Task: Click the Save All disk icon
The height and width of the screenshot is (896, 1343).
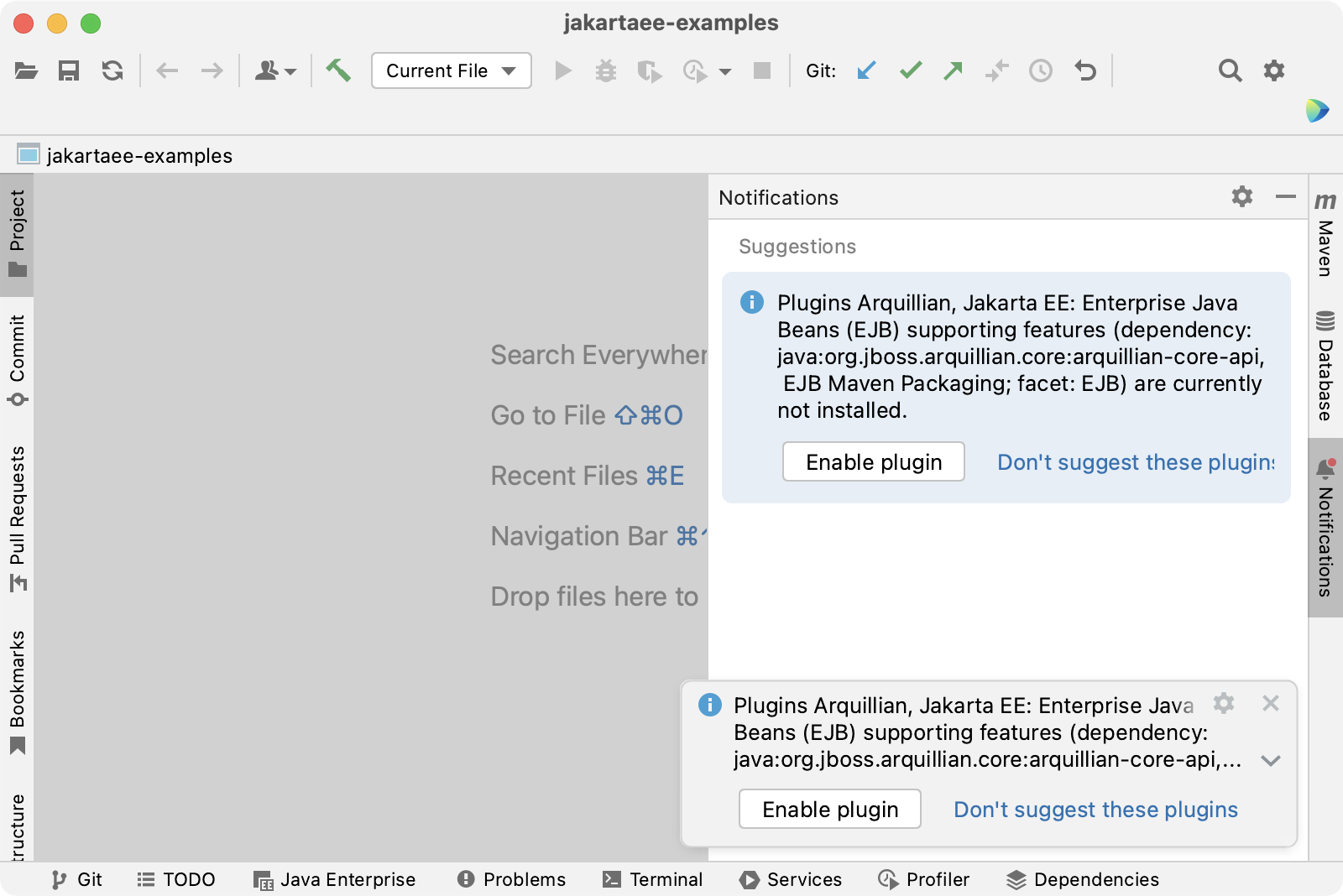Action: pos(69,70)
